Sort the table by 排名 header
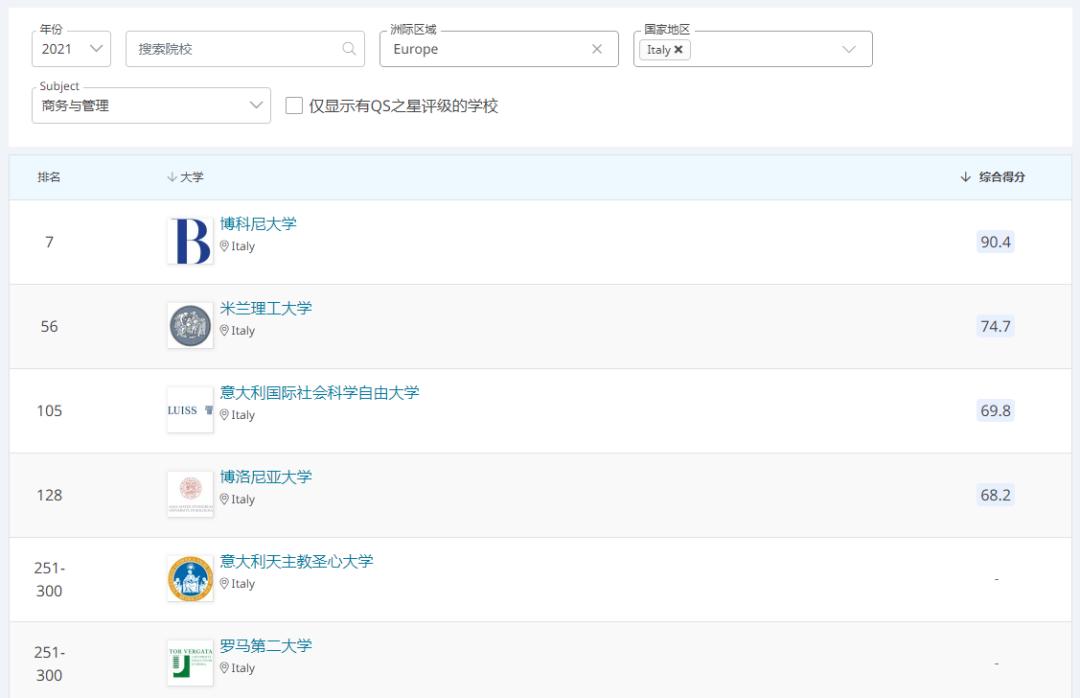 (49, 177)
